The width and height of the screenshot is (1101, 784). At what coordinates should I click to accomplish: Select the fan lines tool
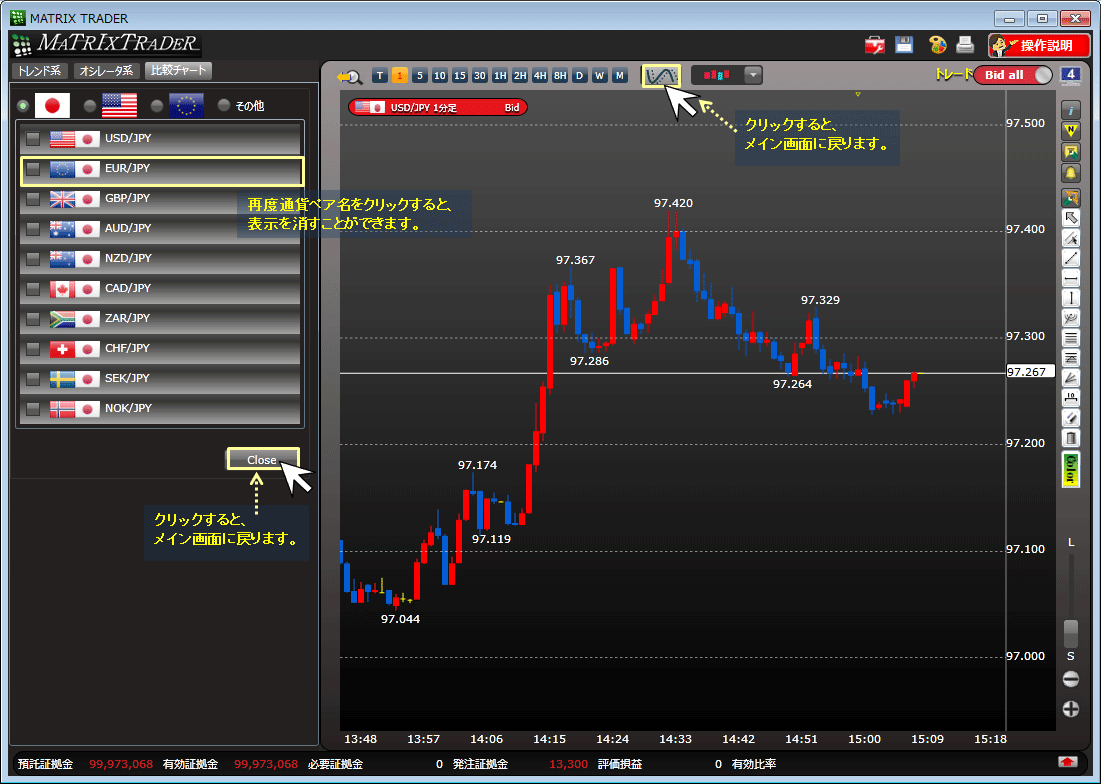click(x=1071, y=379)
